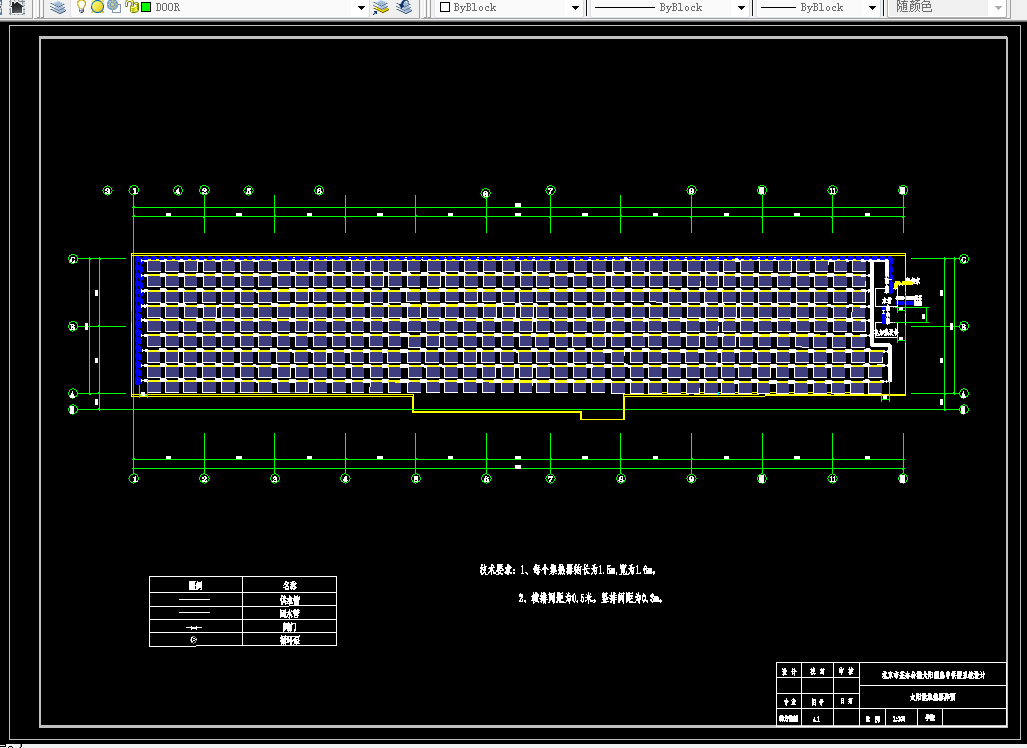
Task: Select the 名称 legend header cell
Action: 289,584
